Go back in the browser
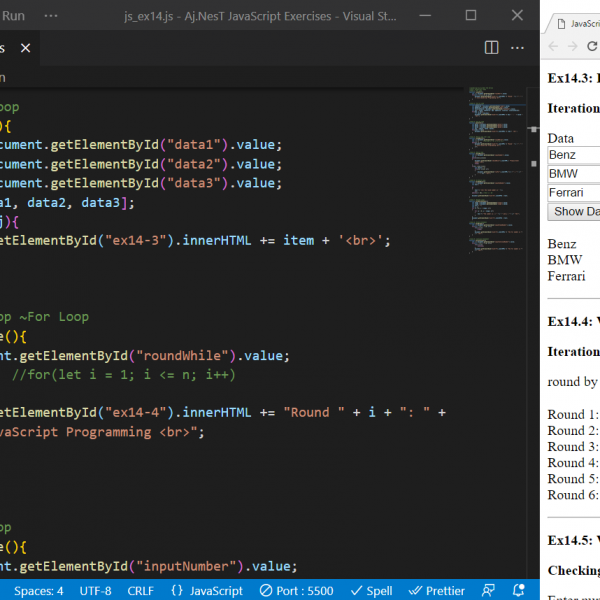The image size is (600, 600). pyautogui.click(x=555, y=47)
